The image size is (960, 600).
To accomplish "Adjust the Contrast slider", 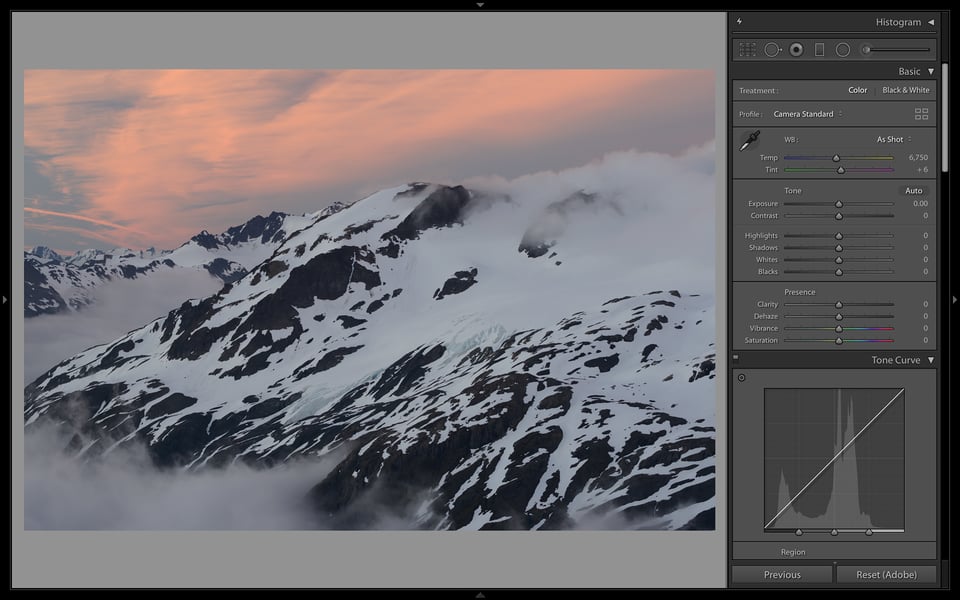I will pyautogui.click(x=839, y=216).
